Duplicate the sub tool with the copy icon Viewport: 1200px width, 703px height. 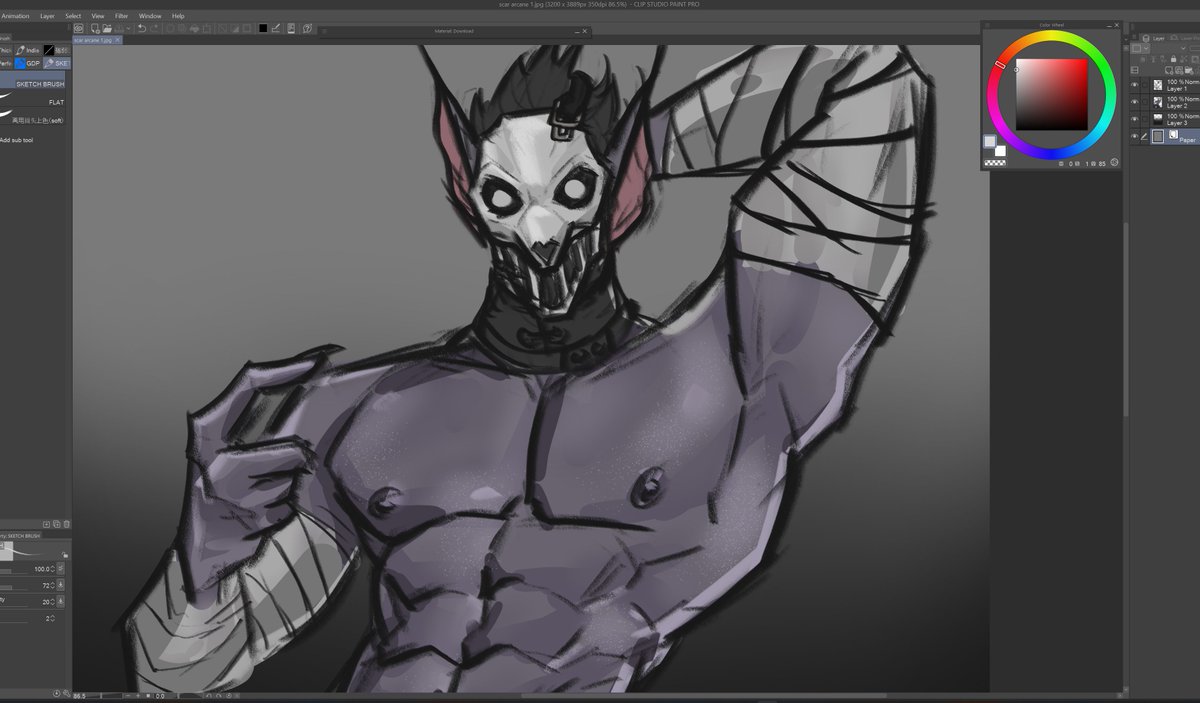(57, 524)
